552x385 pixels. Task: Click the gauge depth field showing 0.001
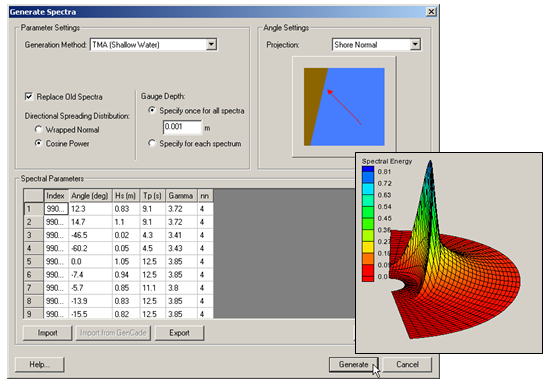point(182,127)
